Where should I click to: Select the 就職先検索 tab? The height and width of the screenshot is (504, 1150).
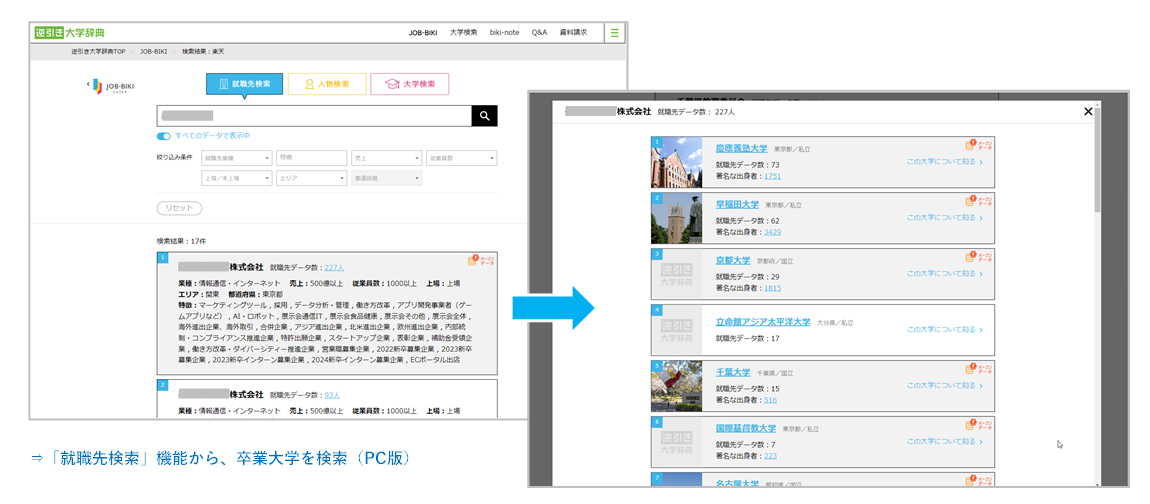click(244, 84)
